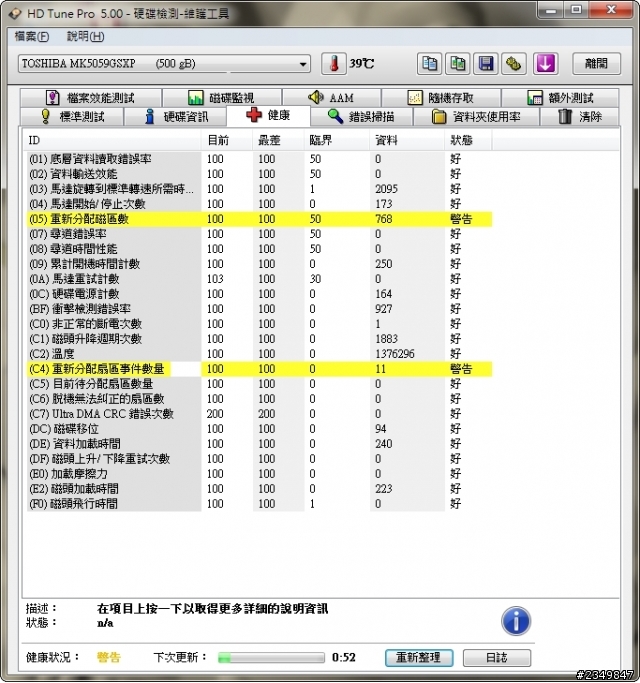Select row (01) 底層資料讀取錯誤率
Screen dimensions: 640x683
pyautogui.click(x=260, y=159)
